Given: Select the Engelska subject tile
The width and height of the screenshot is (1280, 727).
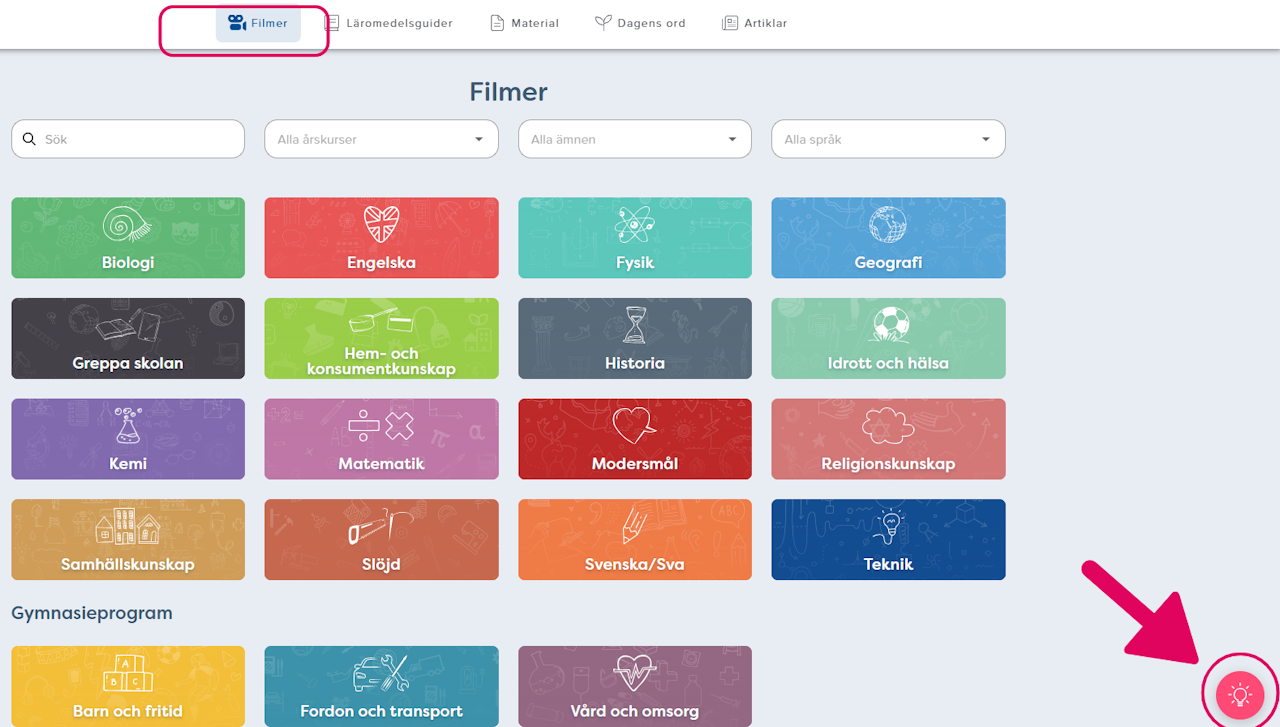Looking at the screenshot, I should 381,238.
